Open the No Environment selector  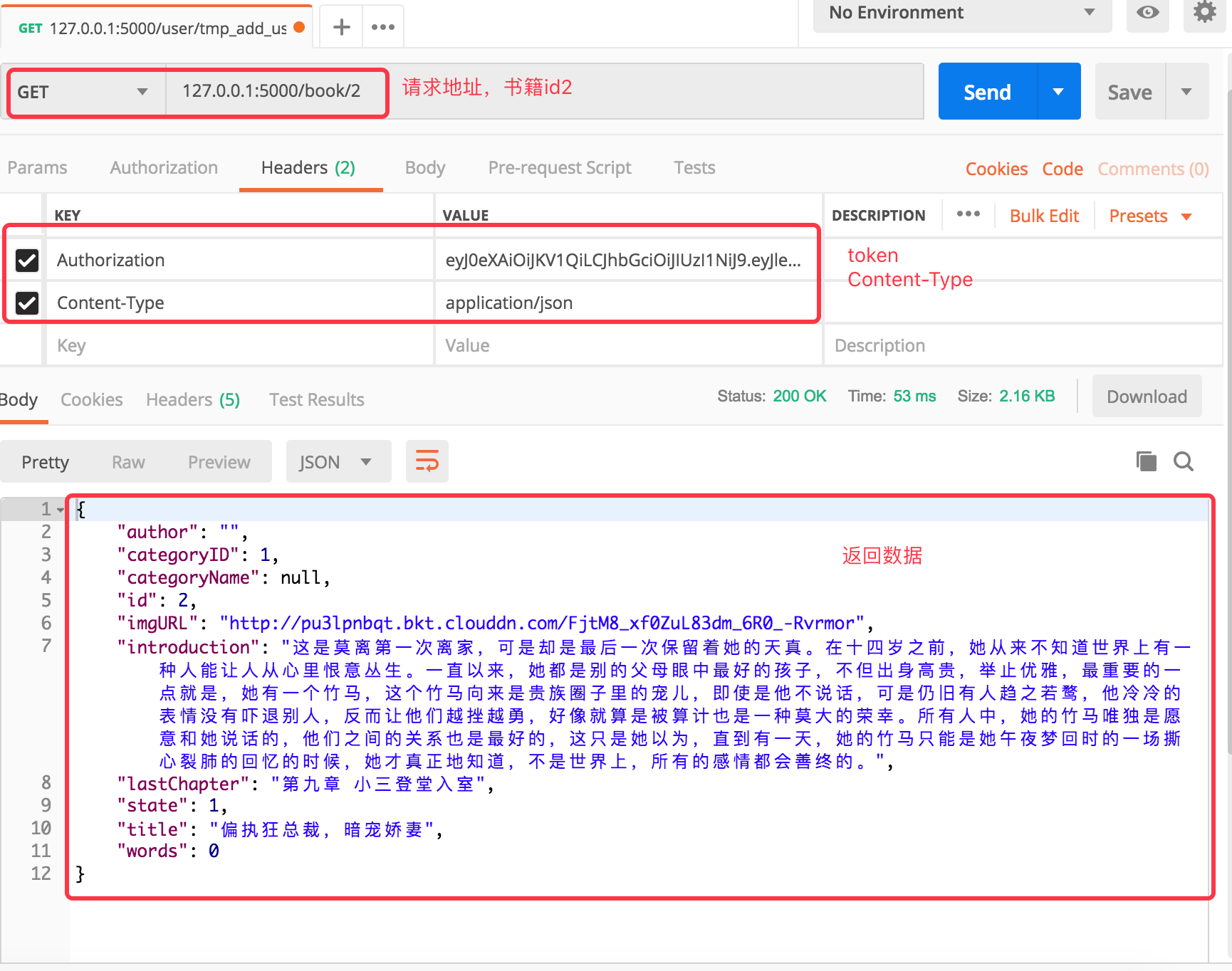pos(962,13)
